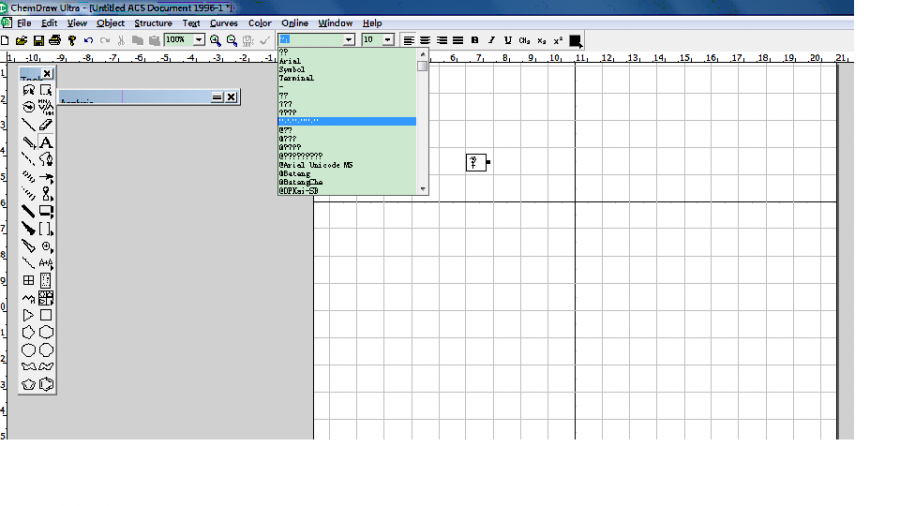Toggle Underline text formatting

tap(507, 40)
